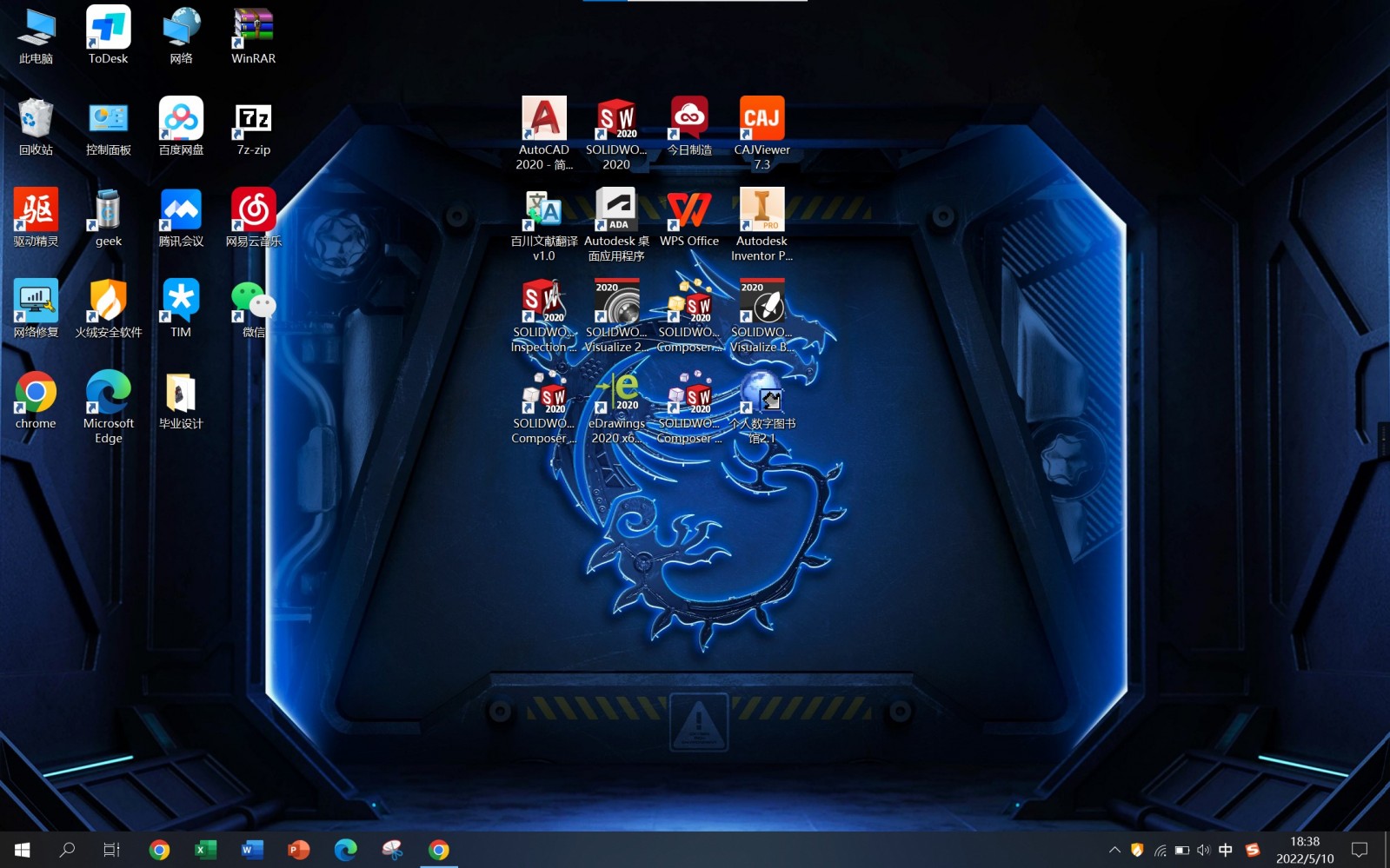Click the Sogou input method tray icon

click(x=1253, y=850)
